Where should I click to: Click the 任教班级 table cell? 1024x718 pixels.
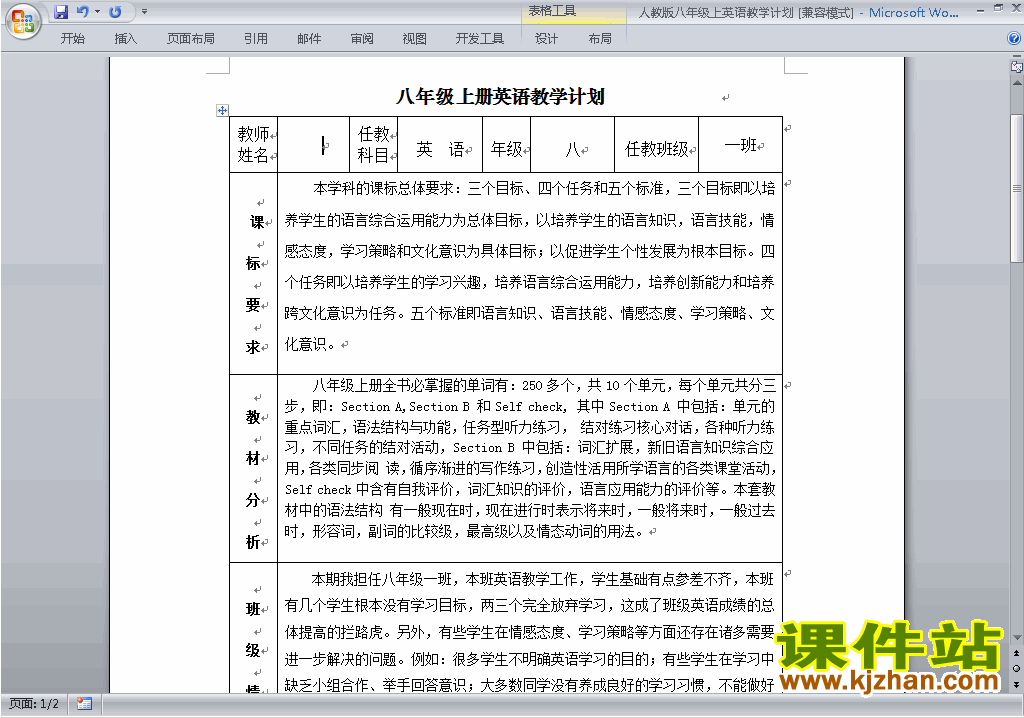click(x=657, y=144)
